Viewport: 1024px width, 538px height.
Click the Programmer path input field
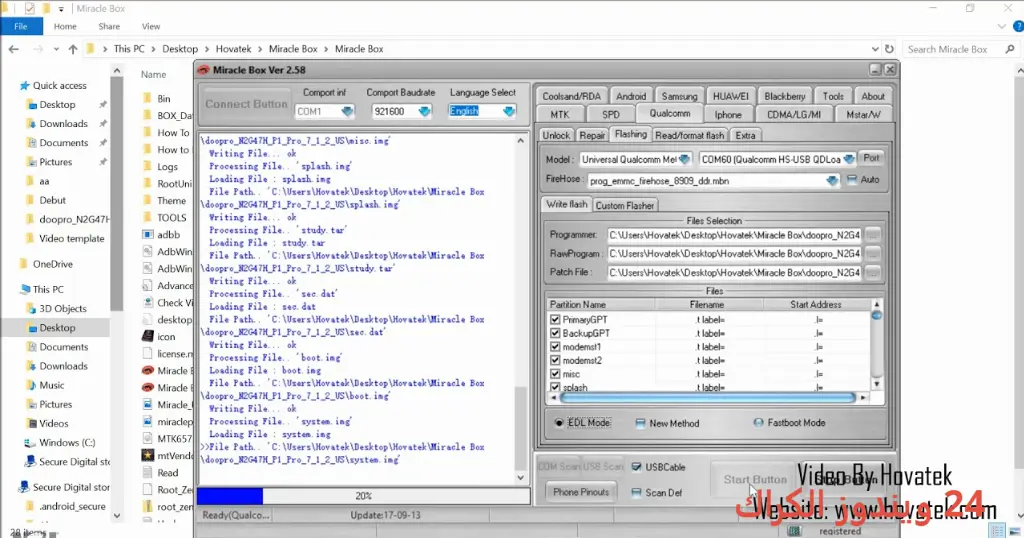click(734, 234)
